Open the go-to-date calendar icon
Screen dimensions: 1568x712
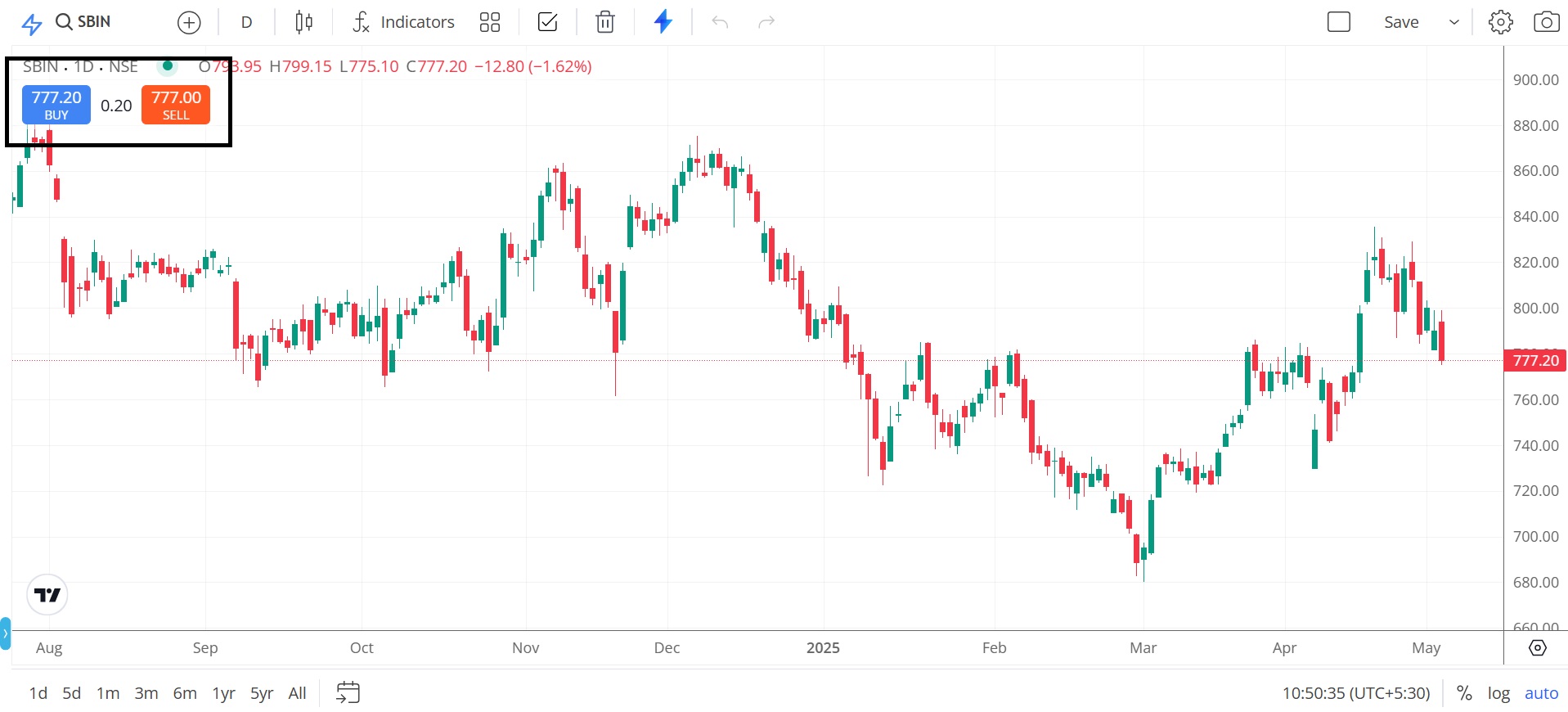(348, 692)
